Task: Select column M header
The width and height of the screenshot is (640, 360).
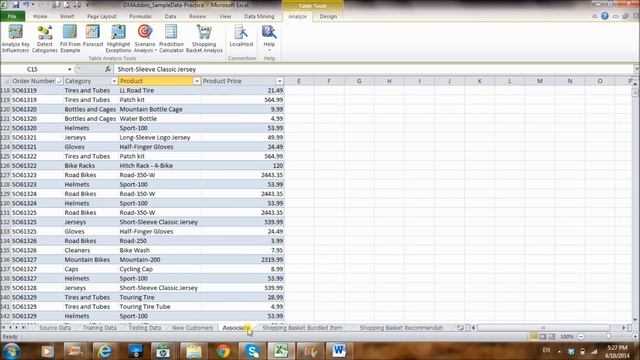Action: click(540, 81)
